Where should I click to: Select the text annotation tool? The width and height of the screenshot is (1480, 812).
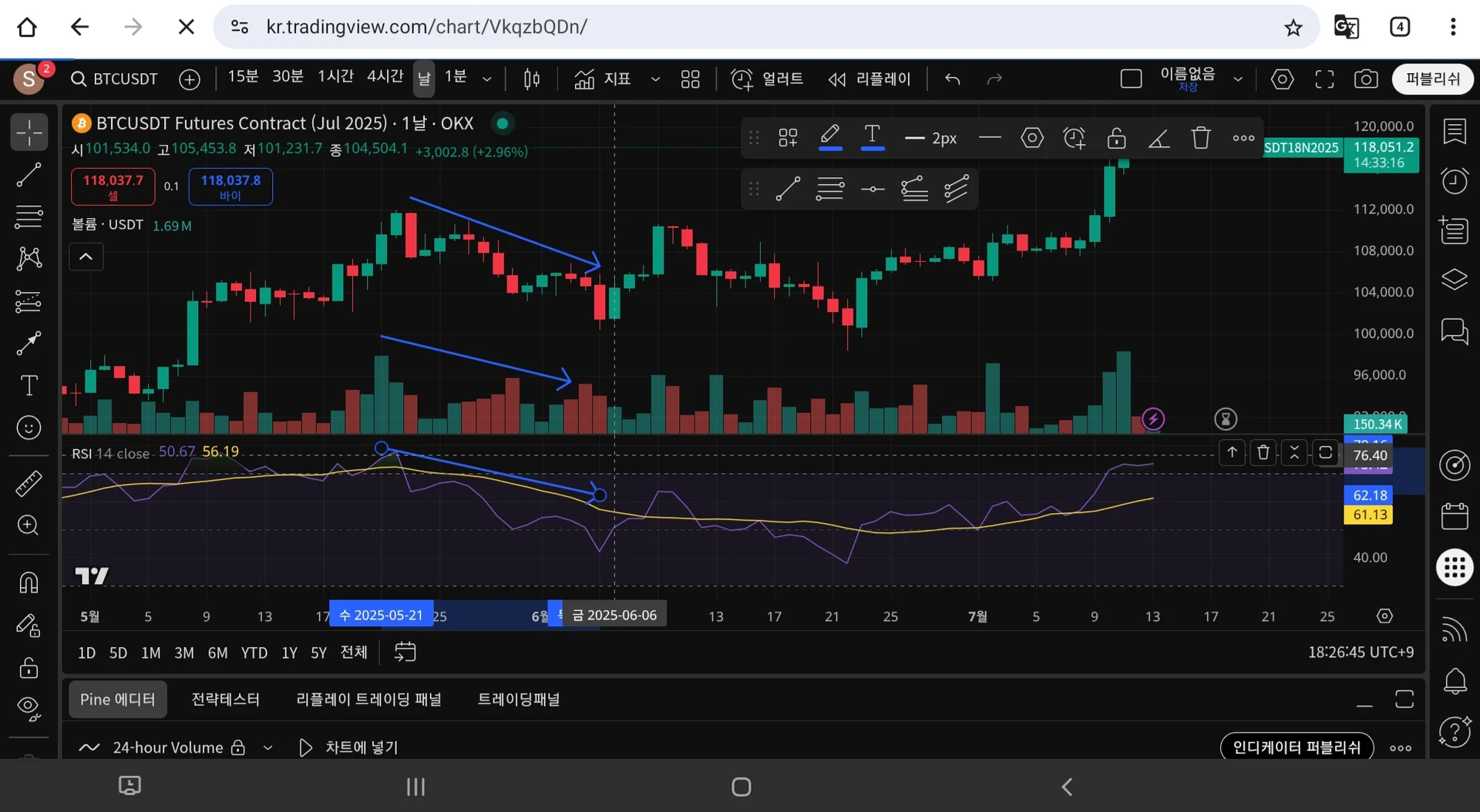[x=29, y=385]
